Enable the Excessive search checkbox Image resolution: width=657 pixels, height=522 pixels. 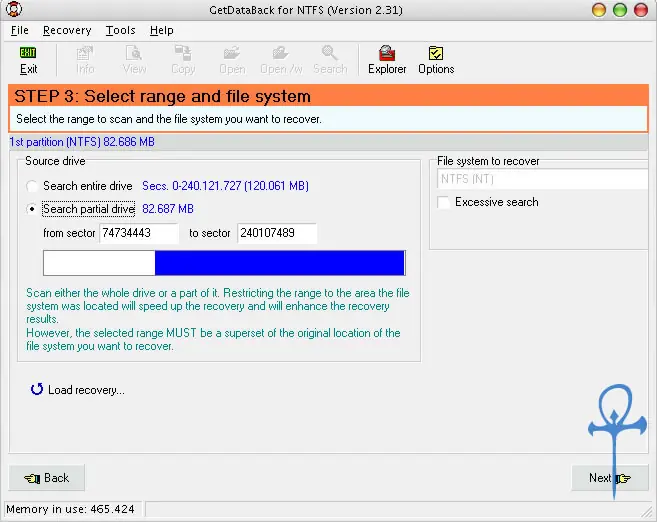(443, 202)
